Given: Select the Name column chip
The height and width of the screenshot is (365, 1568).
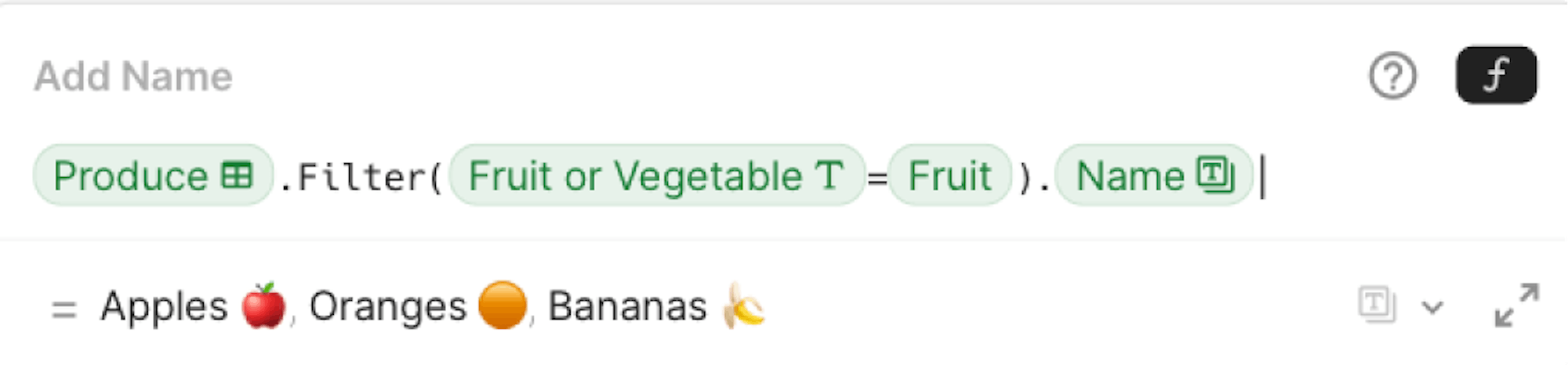Looking at the screenshot, I should point(1154,175).
